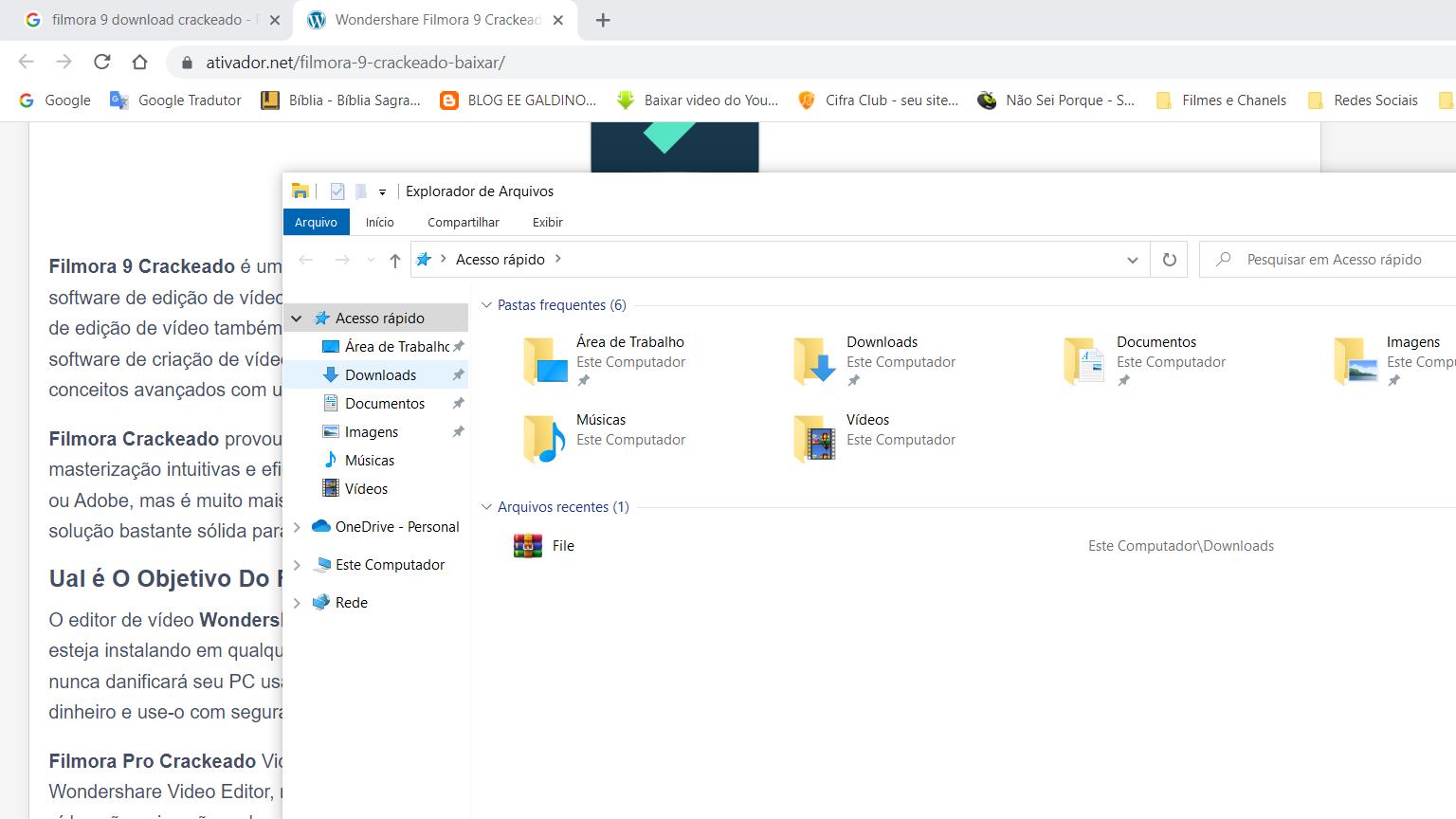
Task: Open the address bar history dropdown
Action: point(1132,260)
